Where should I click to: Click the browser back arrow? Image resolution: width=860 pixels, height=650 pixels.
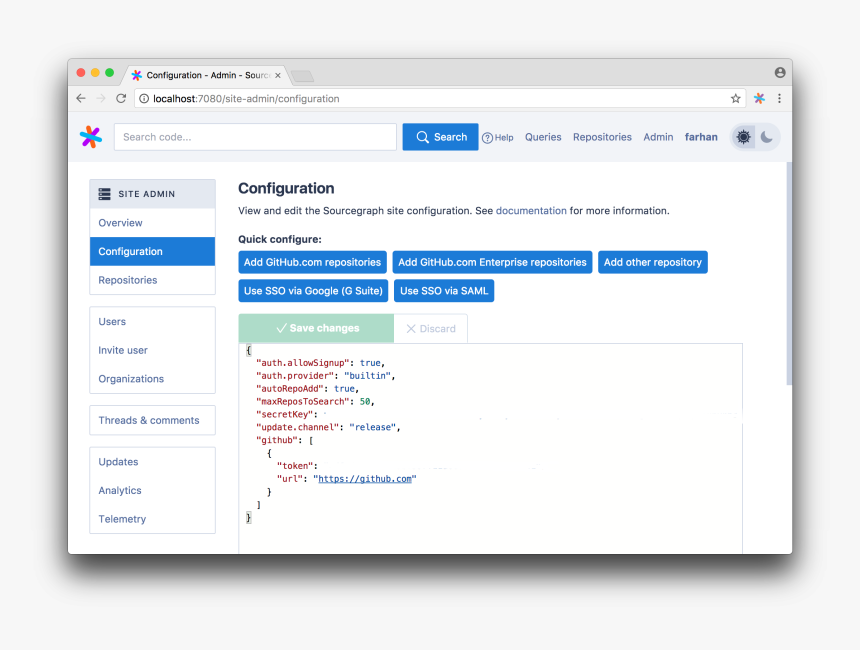tap(81, 99)
